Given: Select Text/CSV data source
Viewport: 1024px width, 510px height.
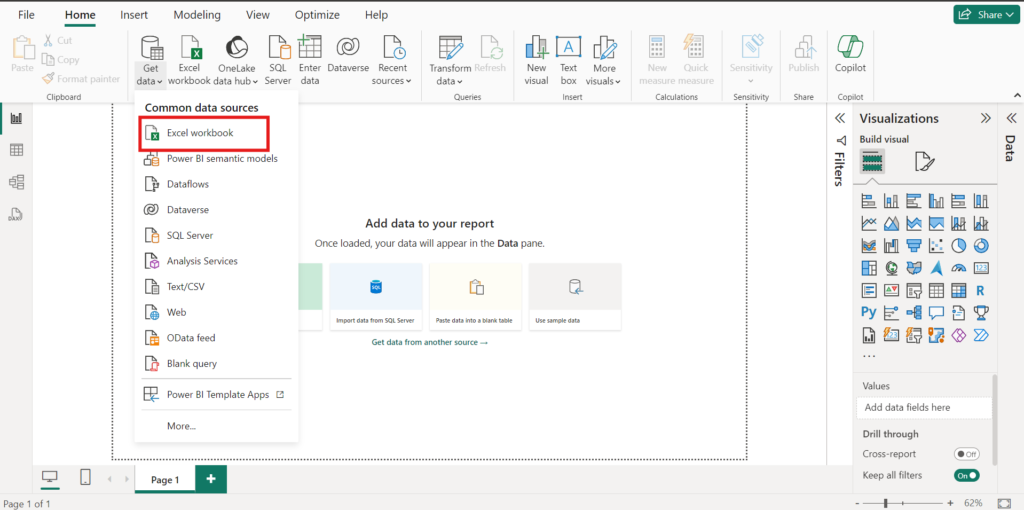Looking at the screenshot, I should point(216,287).
